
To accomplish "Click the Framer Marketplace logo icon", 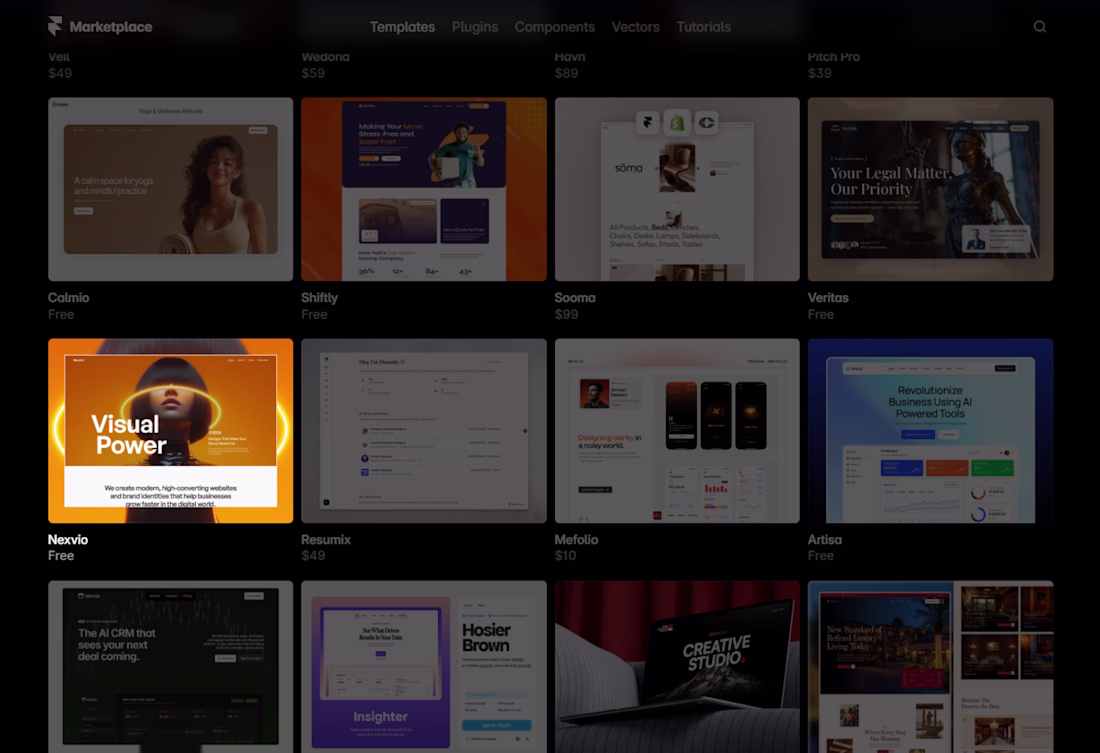I will (x=55, y=26).
